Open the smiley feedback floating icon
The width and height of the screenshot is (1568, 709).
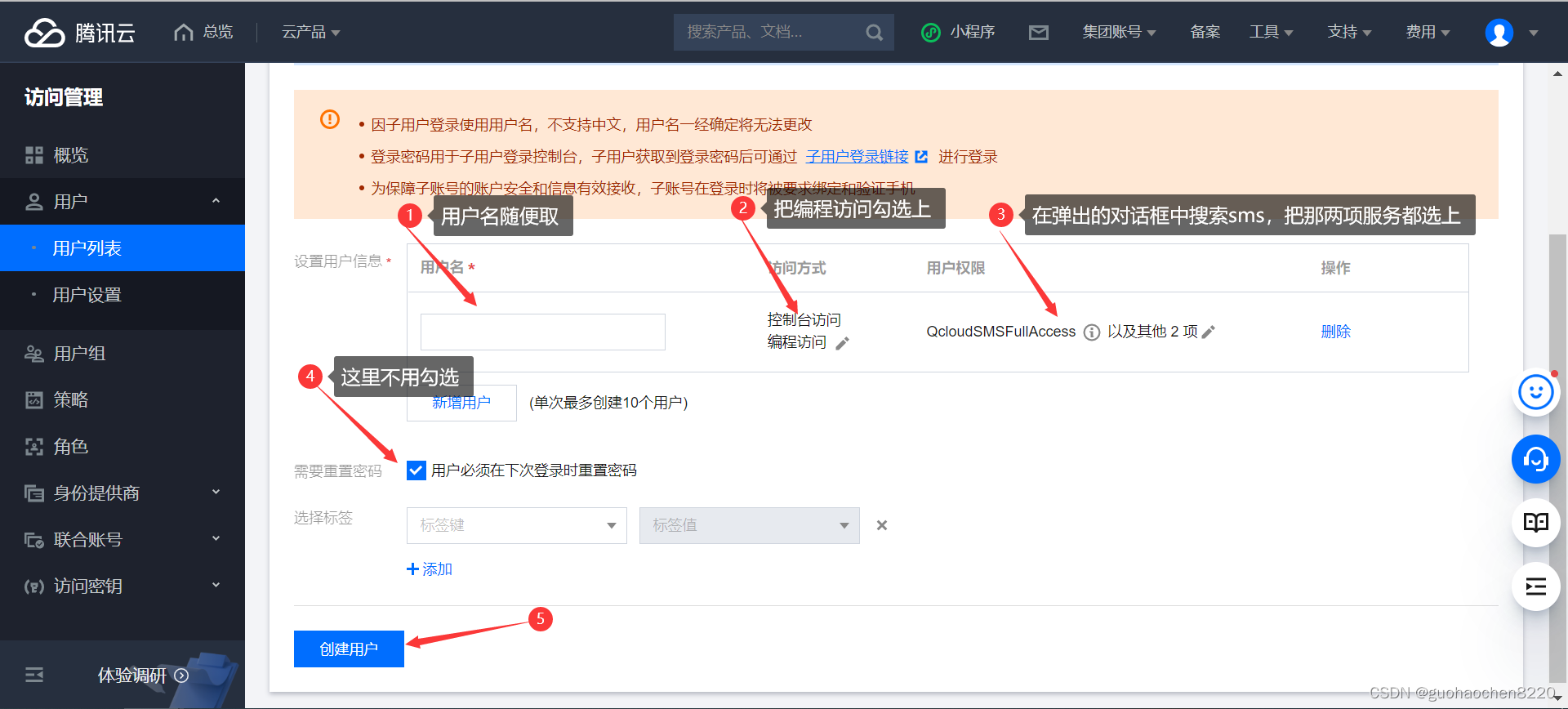(x=1536, y=392)
